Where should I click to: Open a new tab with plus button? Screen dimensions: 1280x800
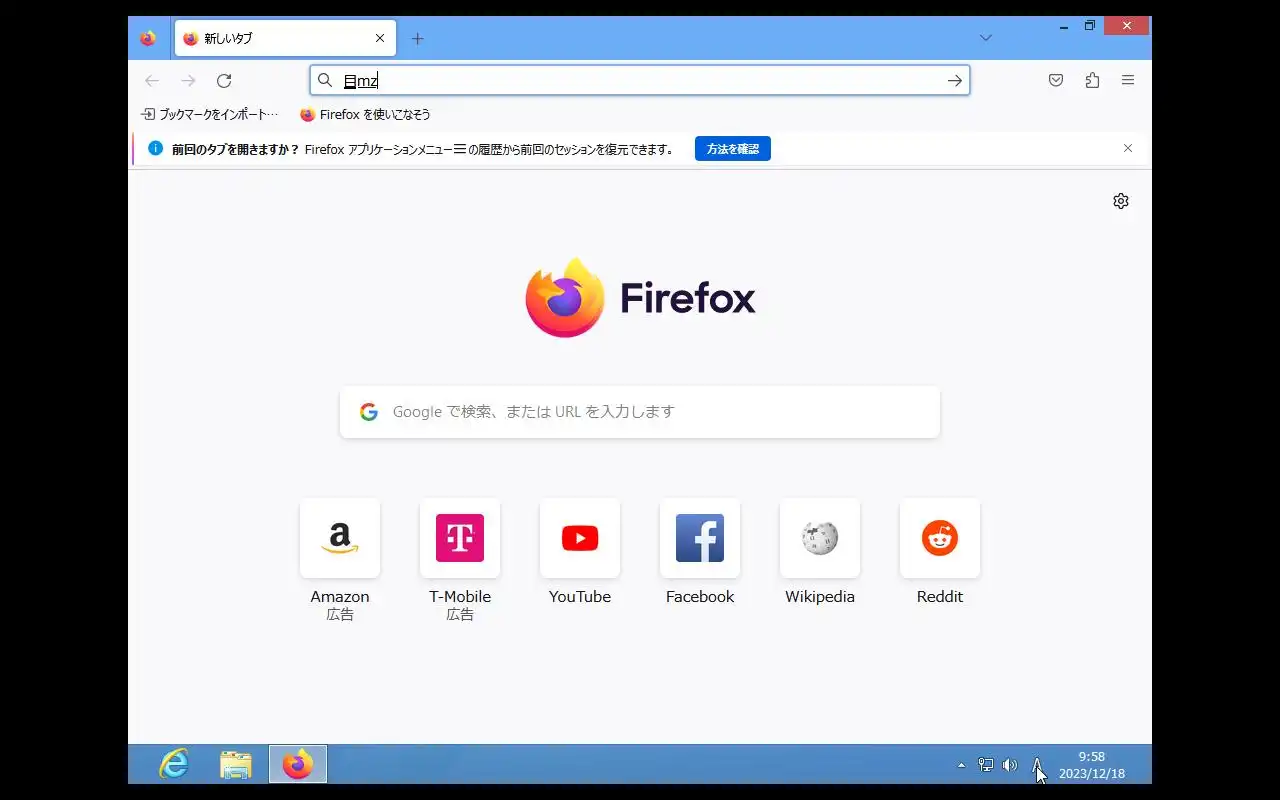[x=418, y=39]
